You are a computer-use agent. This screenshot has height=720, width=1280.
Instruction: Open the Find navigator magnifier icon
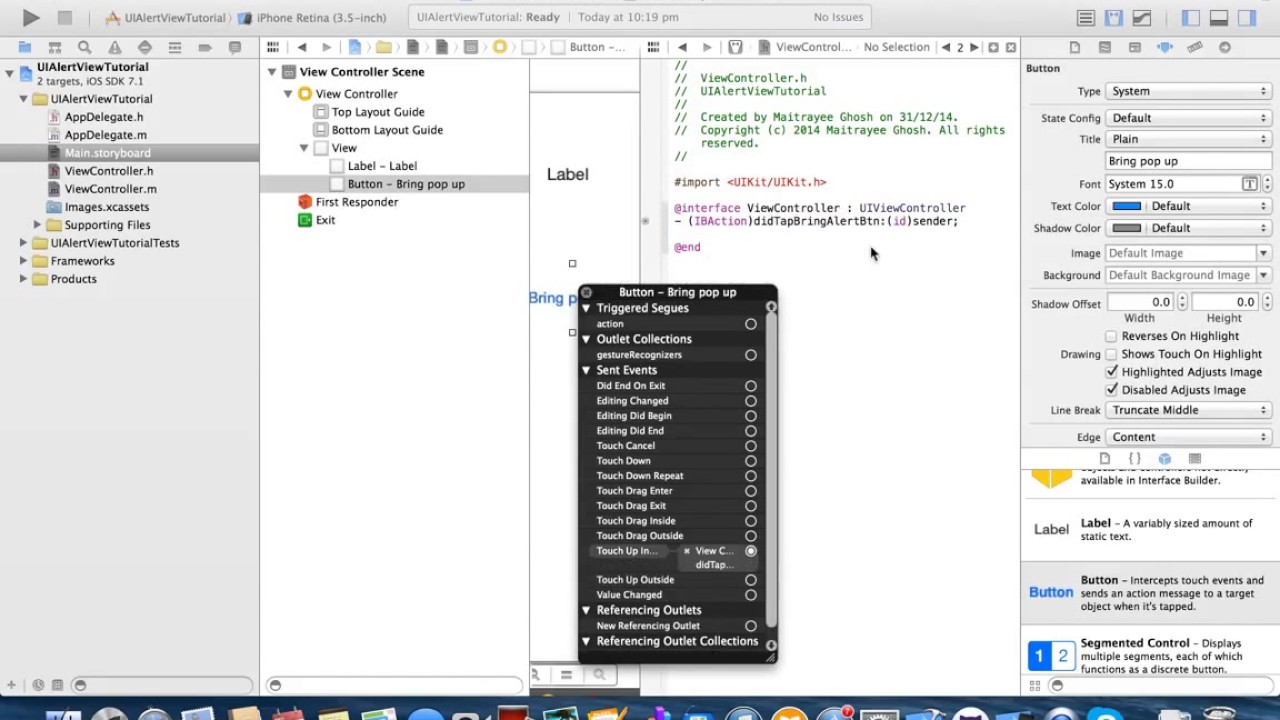tap(85, 47)
